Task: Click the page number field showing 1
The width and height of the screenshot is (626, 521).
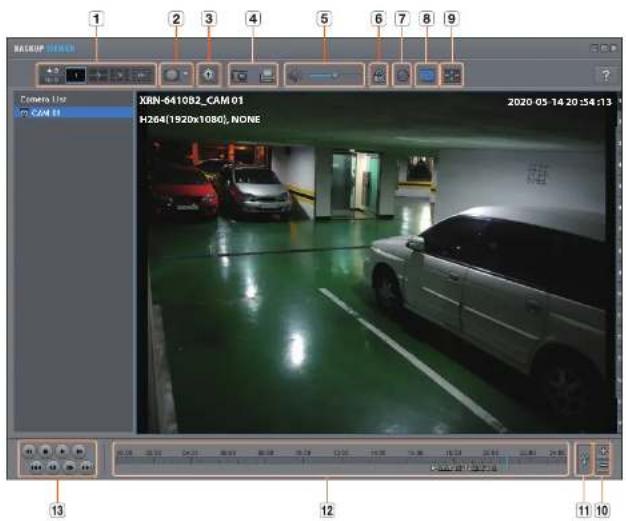Action: 75,75
